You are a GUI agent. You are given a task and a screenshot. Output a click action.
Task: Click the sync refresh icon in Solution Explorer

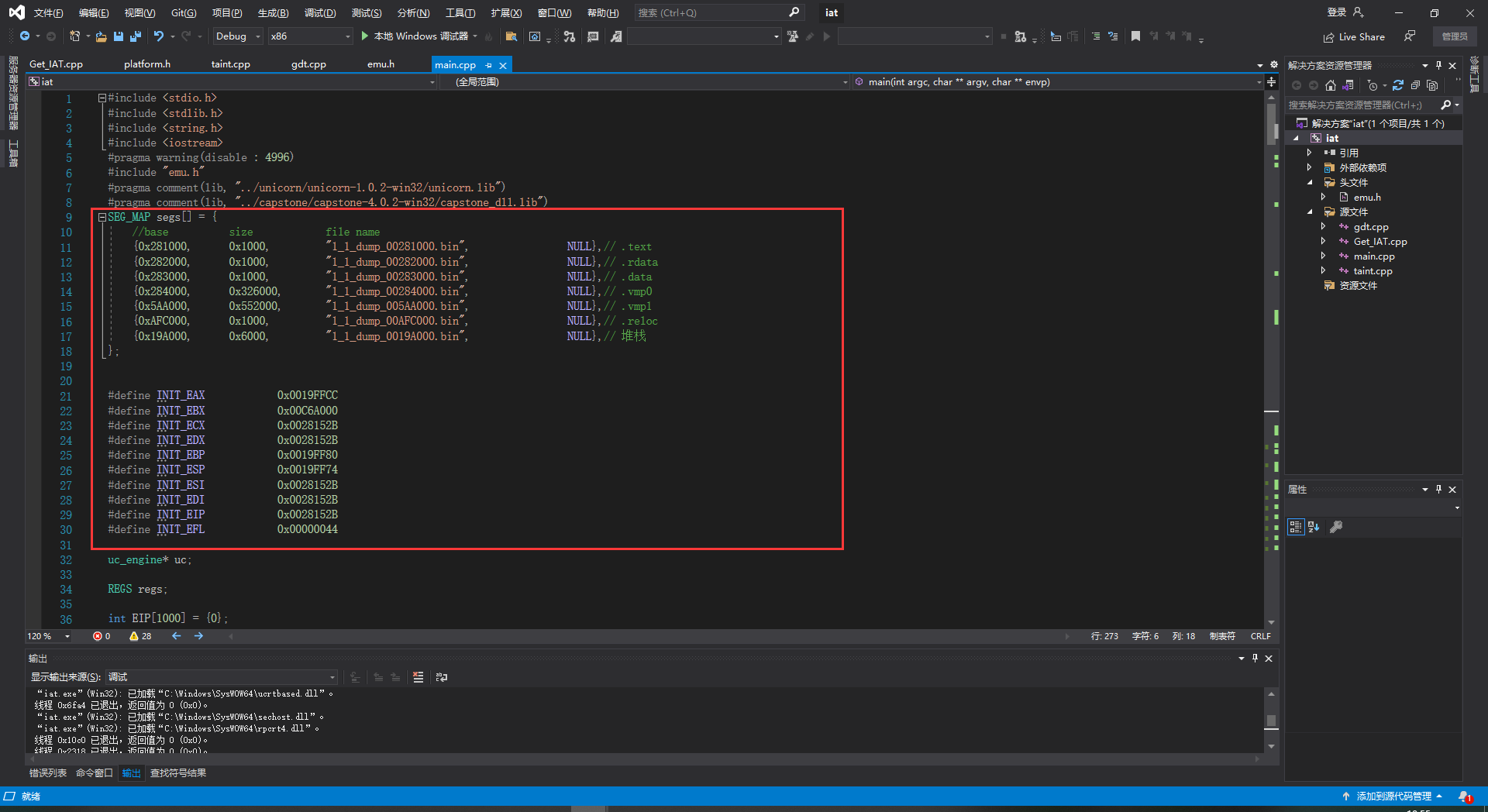pos(1398,85)
